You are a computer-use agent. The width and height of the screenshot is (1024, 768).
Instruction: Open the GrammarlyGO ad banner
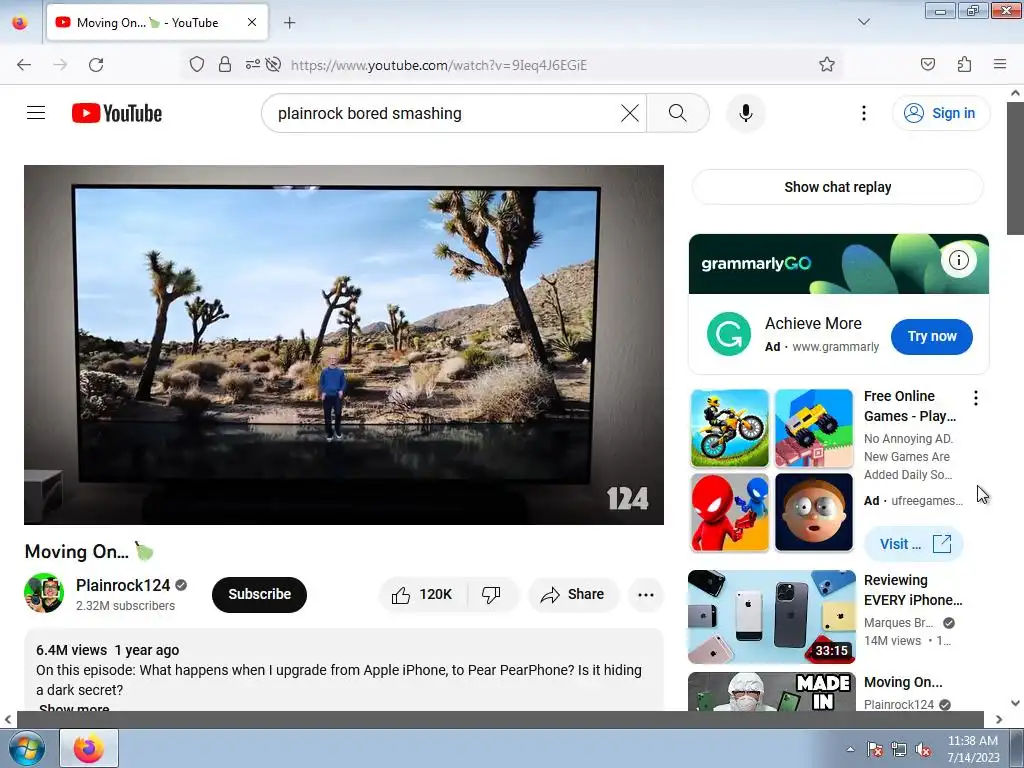point(839,264)
